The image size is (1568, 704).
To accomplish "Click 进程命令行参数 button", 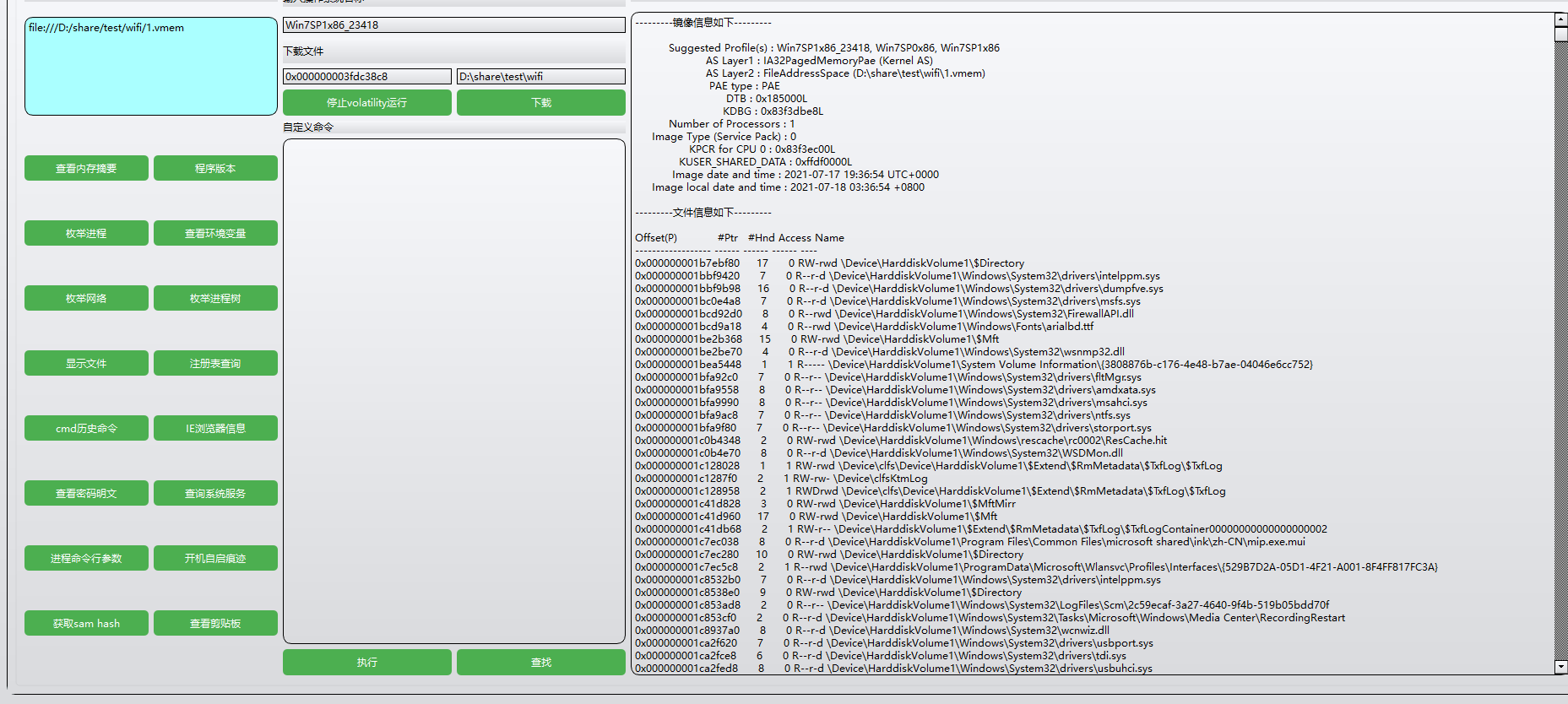I will coord(86,558).
